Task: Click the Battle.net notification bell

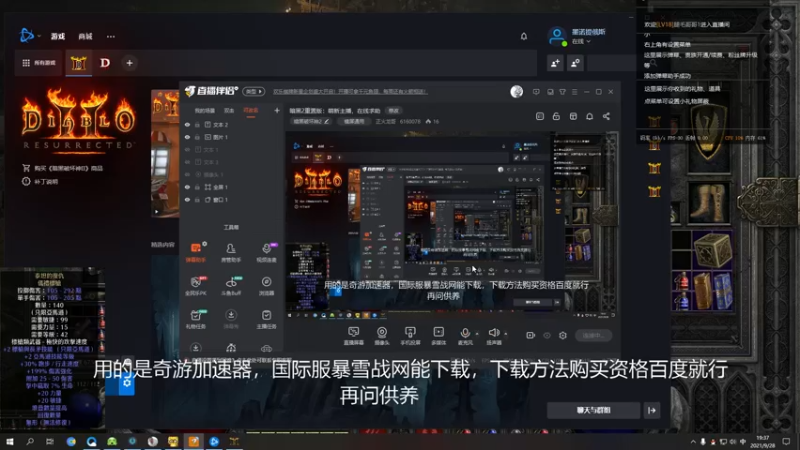Action: [524, 36]
